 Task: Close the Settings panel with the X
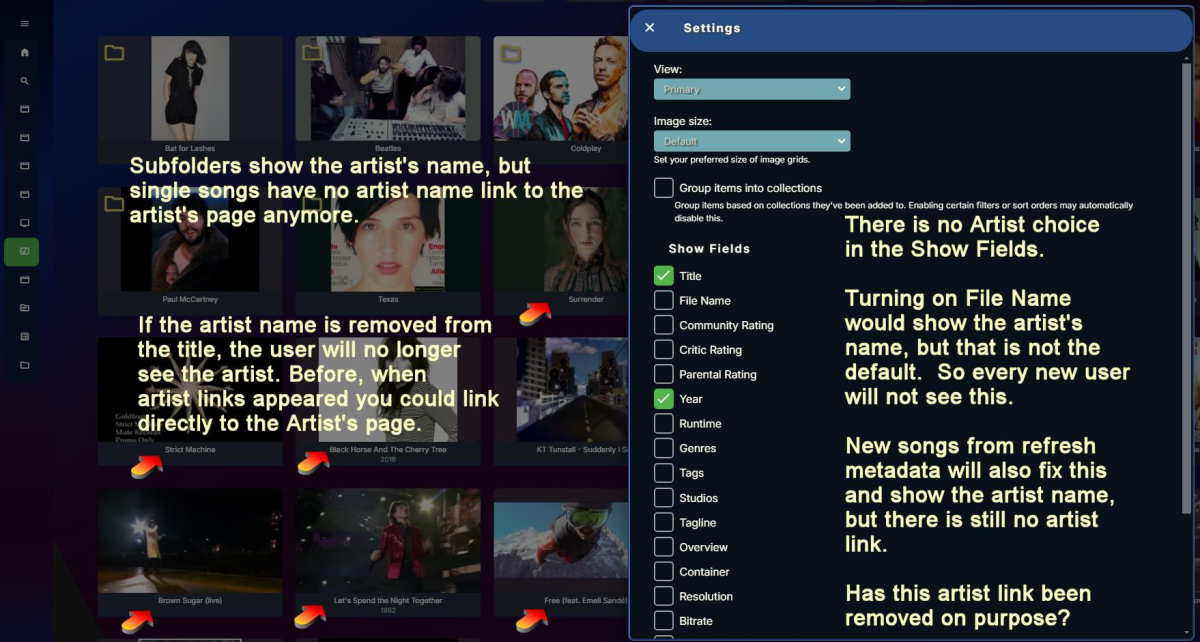pos(650,28)
